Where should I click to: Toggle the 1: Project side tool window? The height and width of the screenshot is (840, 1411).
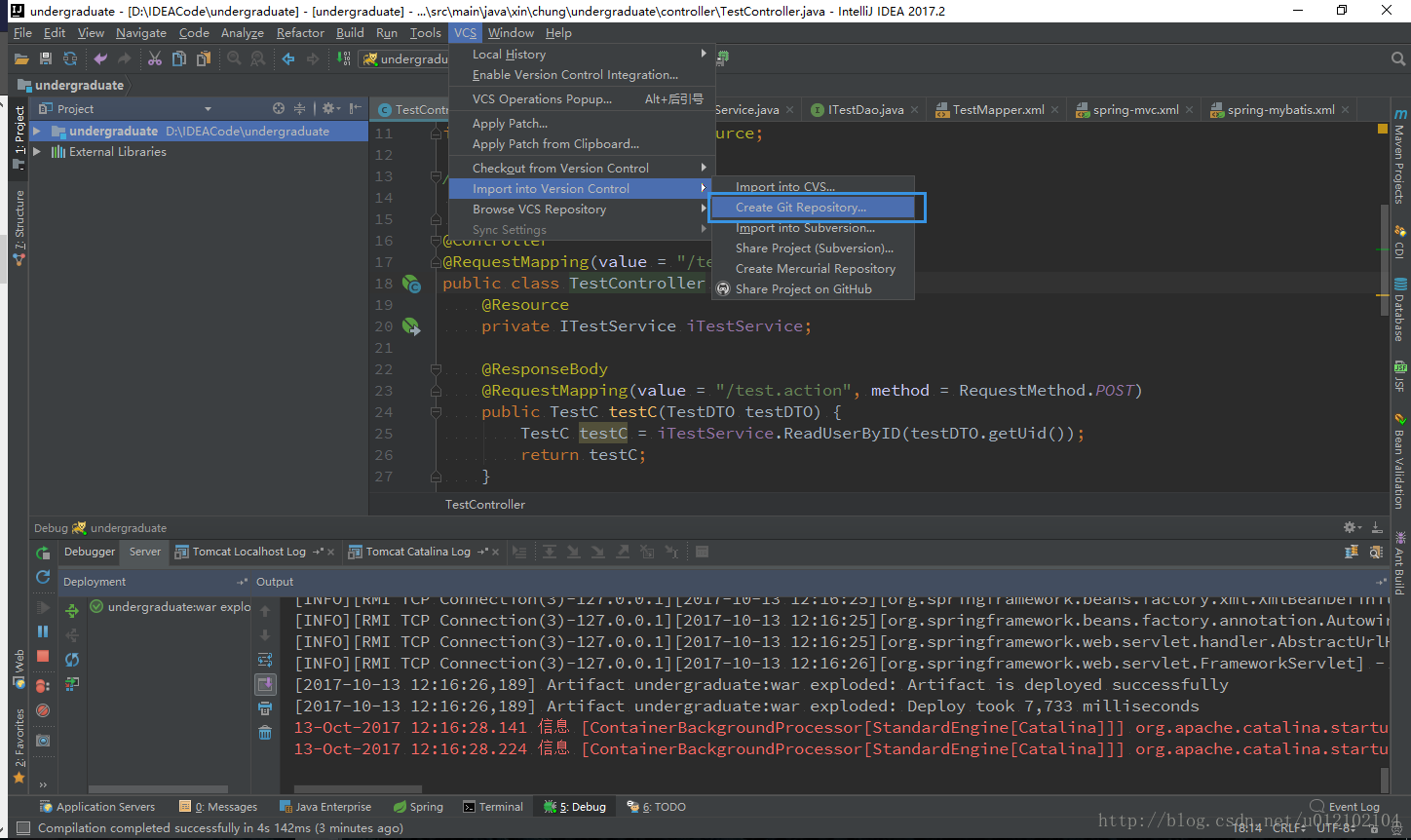19,137
